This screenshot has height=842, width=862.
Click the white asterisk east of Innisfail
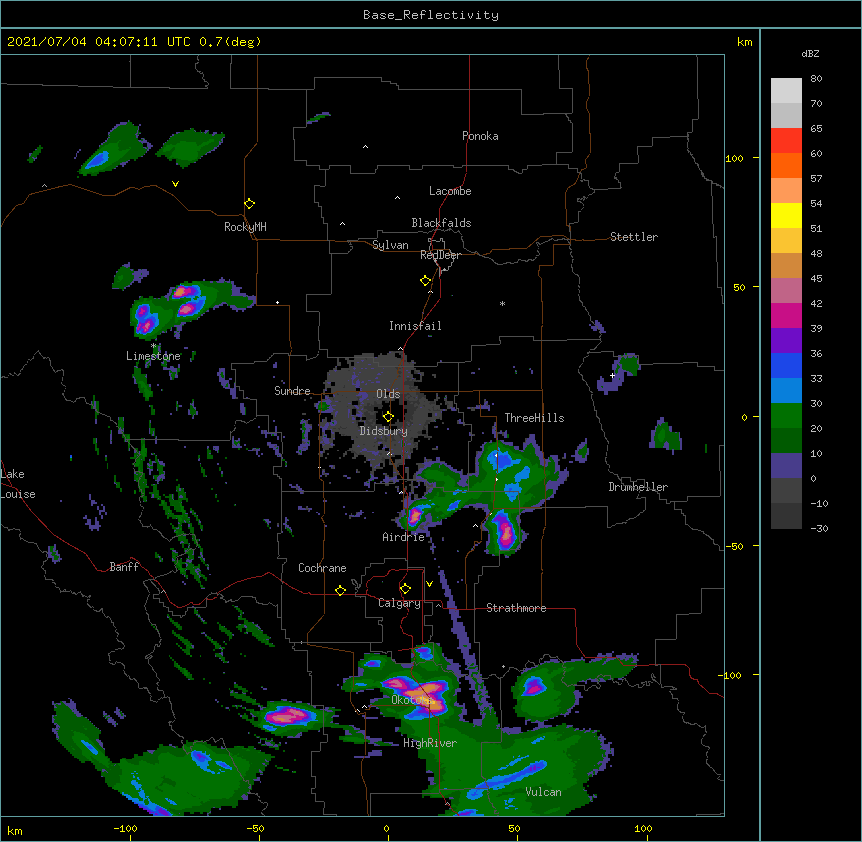pyautogui.click(x=502, y=303)
